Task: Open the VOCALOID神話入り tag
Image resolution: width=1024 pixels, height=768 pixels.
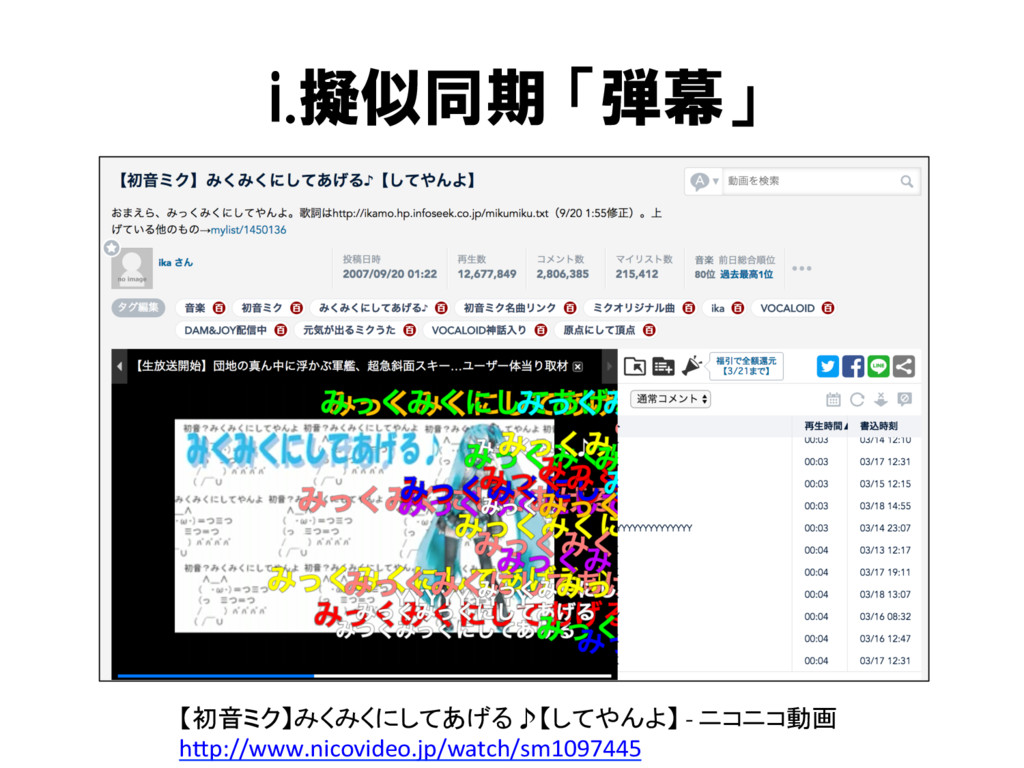Action: pyautogui.click(x=479, y=330)
